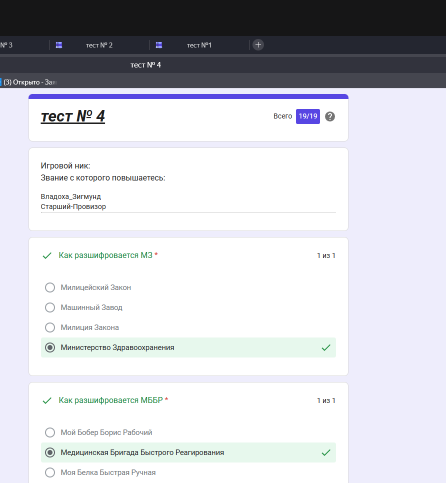
Task: Click the forms icon on тест № 2 tab
Action: [x=59, y=45]
